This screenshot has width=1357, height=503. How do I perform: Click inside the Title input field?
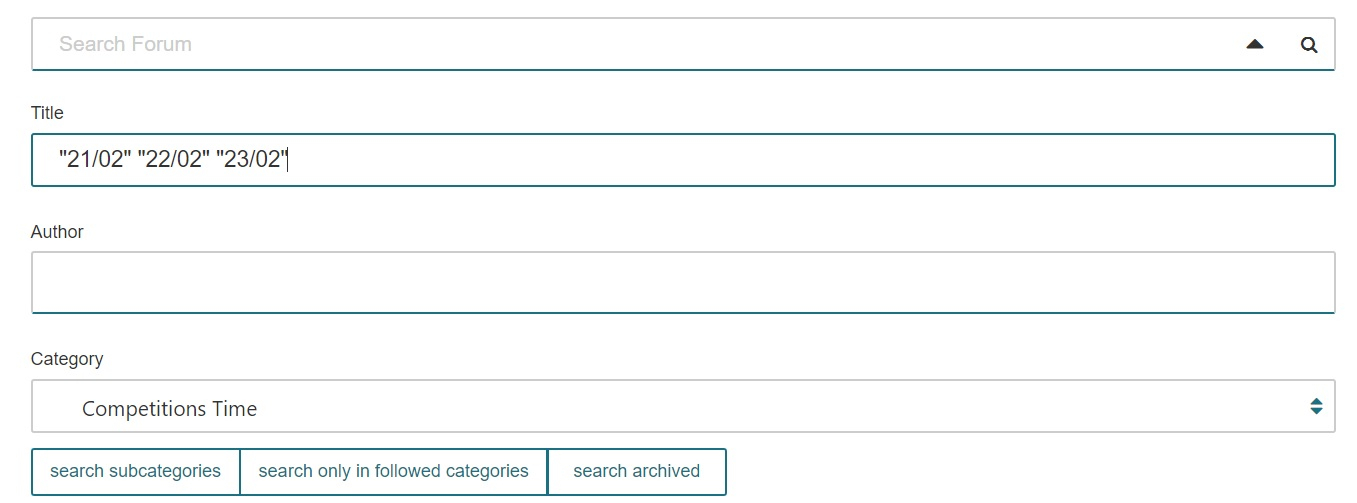point(683,160)
